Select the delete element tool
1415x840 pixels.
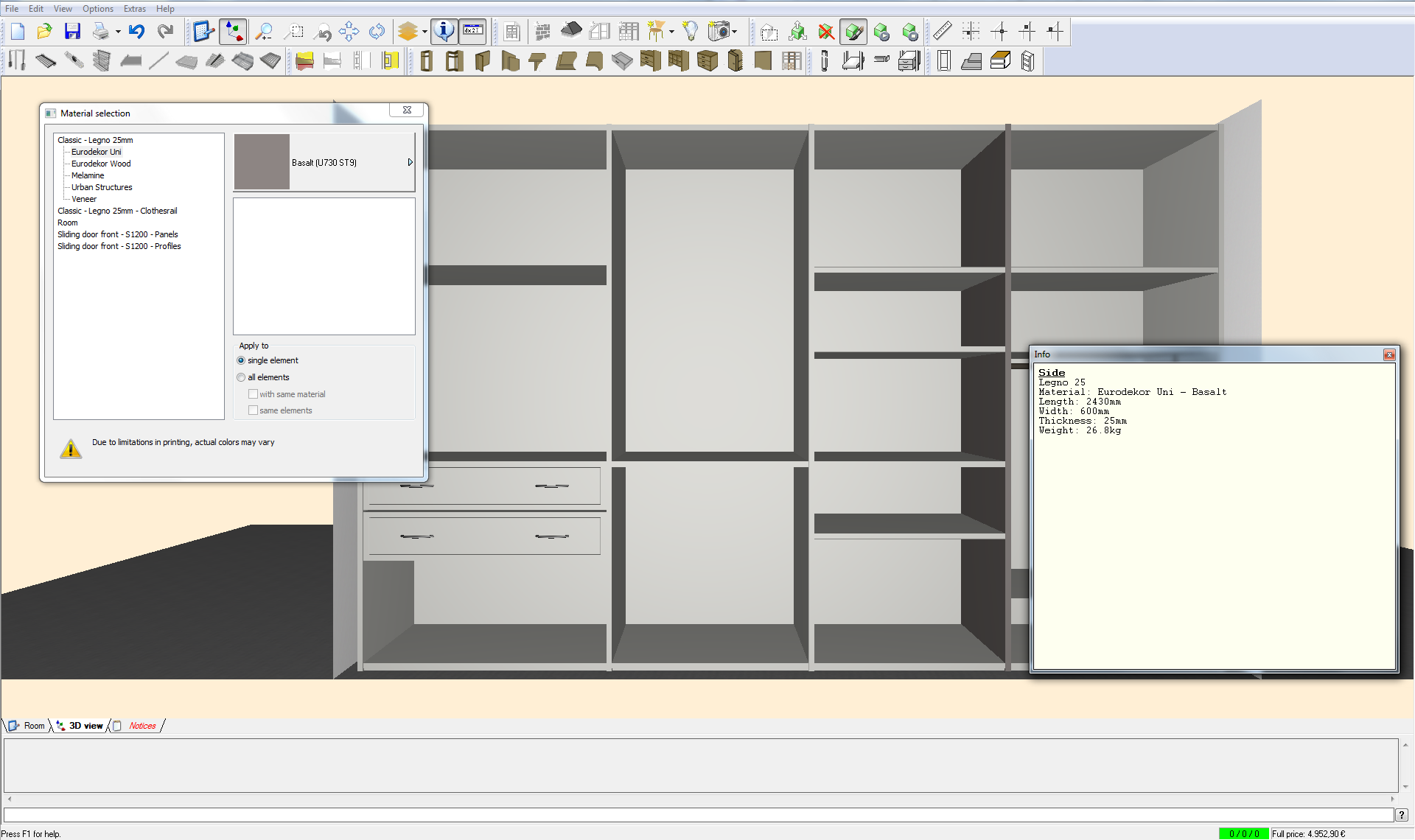click(825, 32)
